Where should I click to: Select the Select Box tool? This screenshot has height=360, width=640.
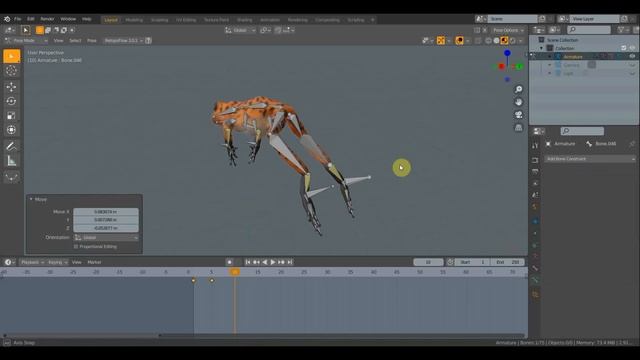11,56
